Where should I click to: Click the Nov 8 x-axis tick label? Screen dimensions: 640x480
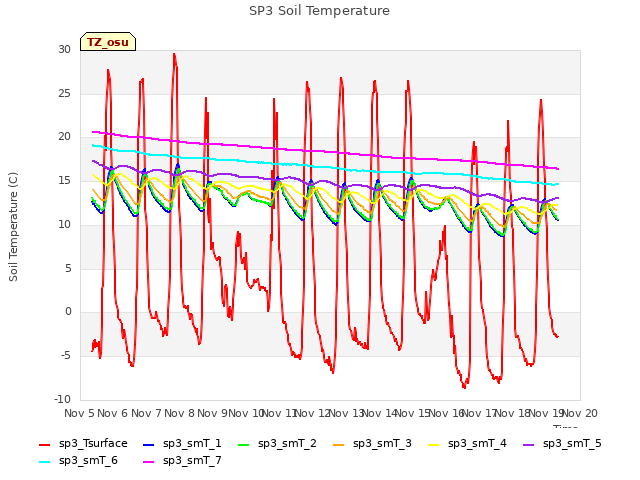tap(179, 413)
